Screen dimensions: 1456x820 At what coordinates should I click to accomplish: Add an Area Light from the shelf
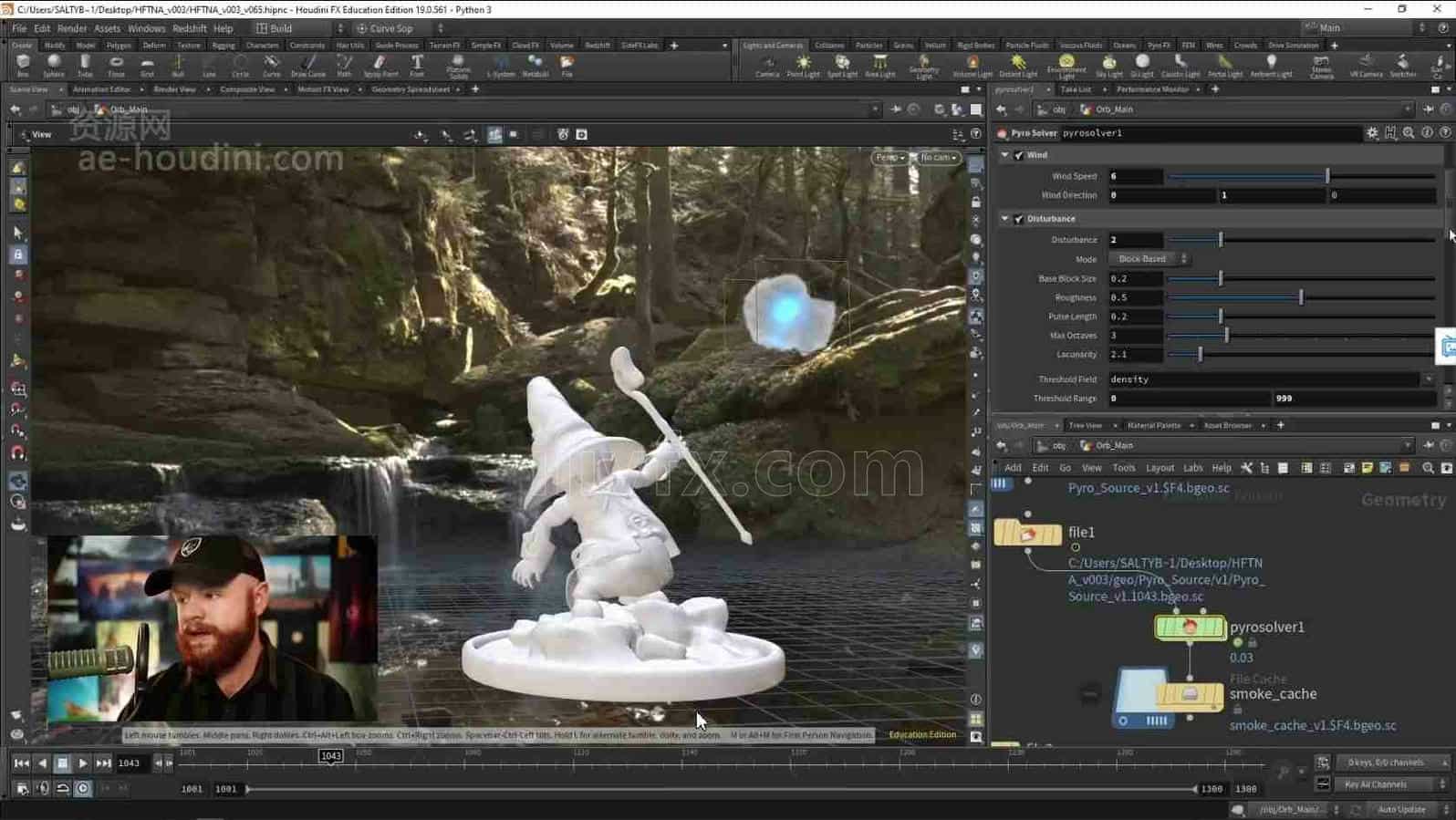pyautogui.click(x=880, y=65)
